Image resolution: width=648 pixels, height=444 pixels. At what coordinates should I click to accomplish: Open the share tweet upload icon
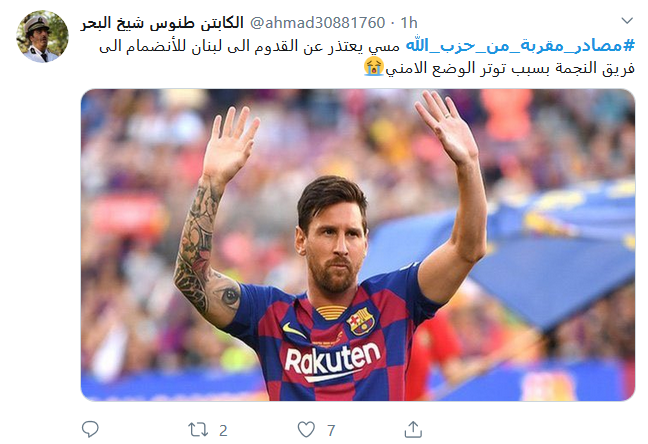coord(413,429)
